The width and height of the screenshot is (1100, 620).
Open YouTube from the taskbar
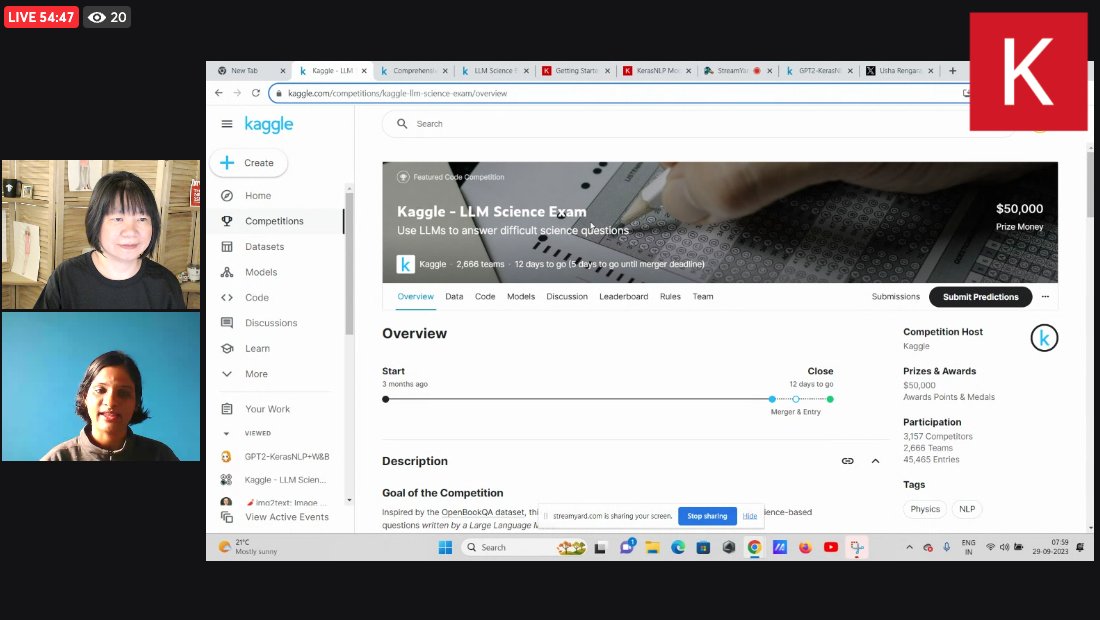tap(831, 548)
